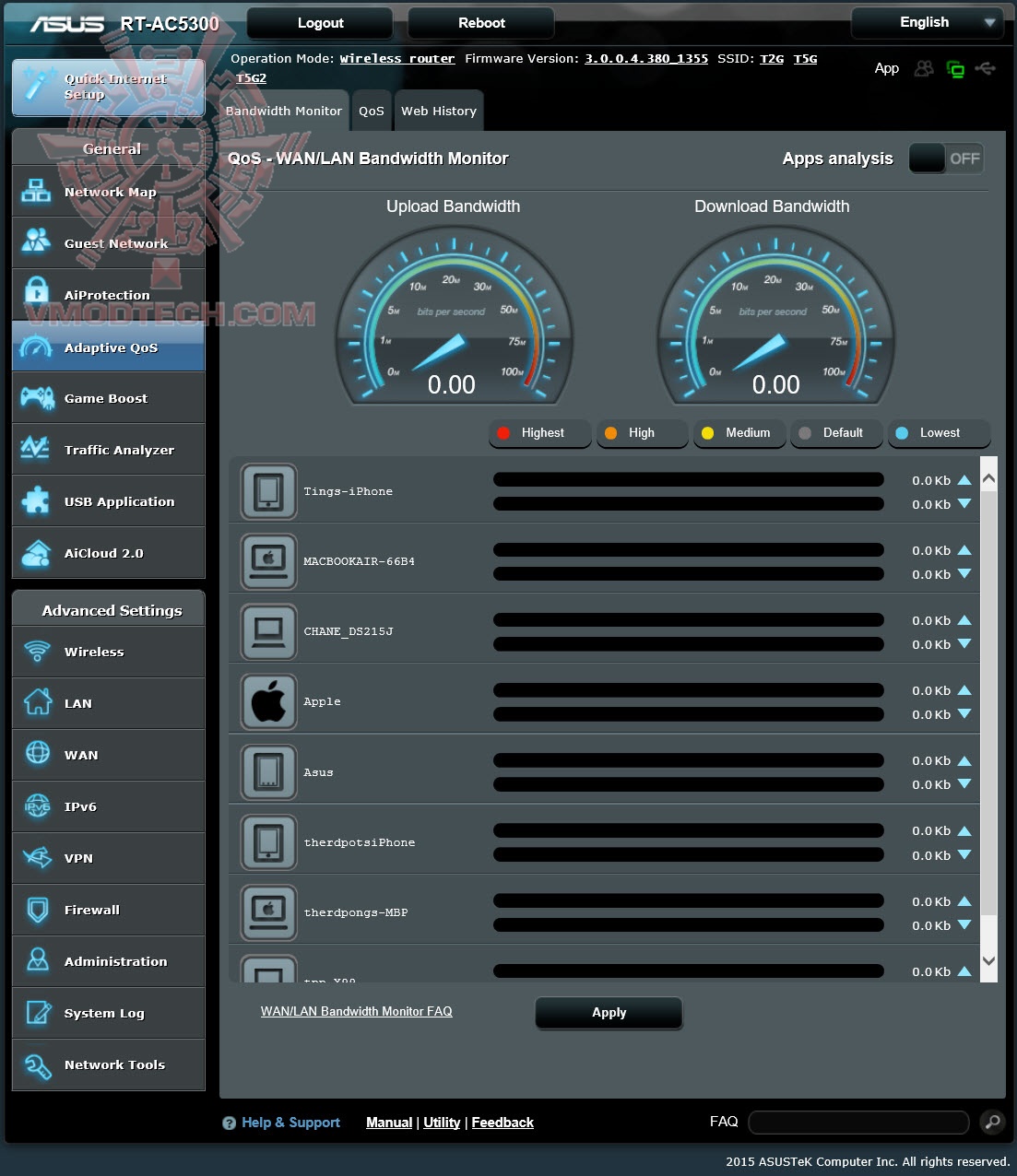Open the English language dropdown
Screen dimensions: 1017x1176
click(x=927, y=22)
